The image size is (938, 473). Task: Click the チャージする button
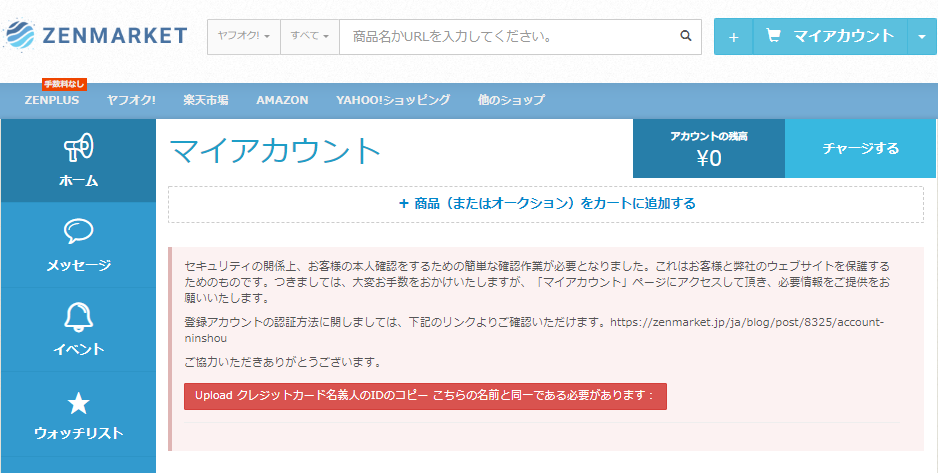860,148
